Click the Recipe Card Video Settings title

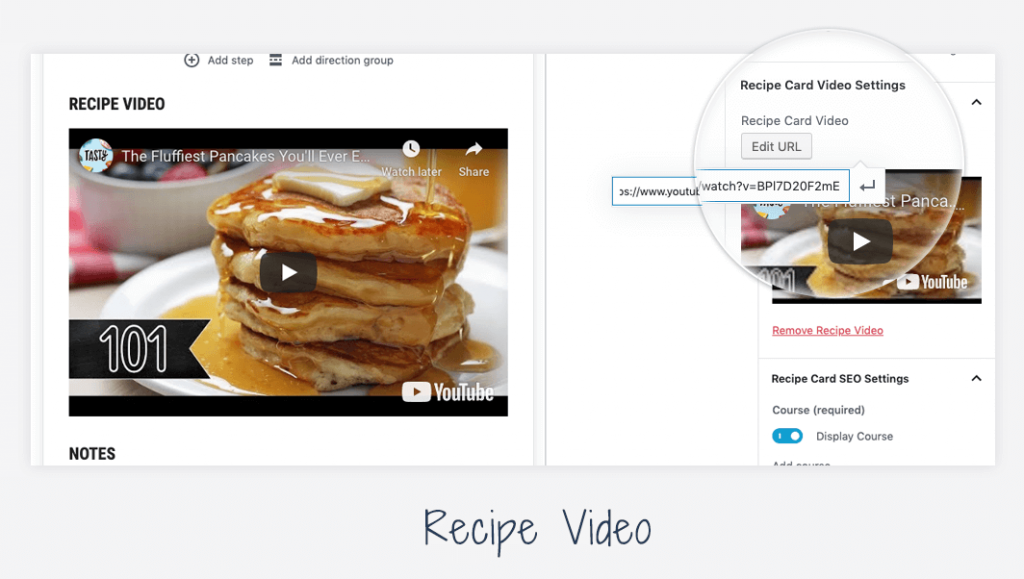(x=823, y=85)
